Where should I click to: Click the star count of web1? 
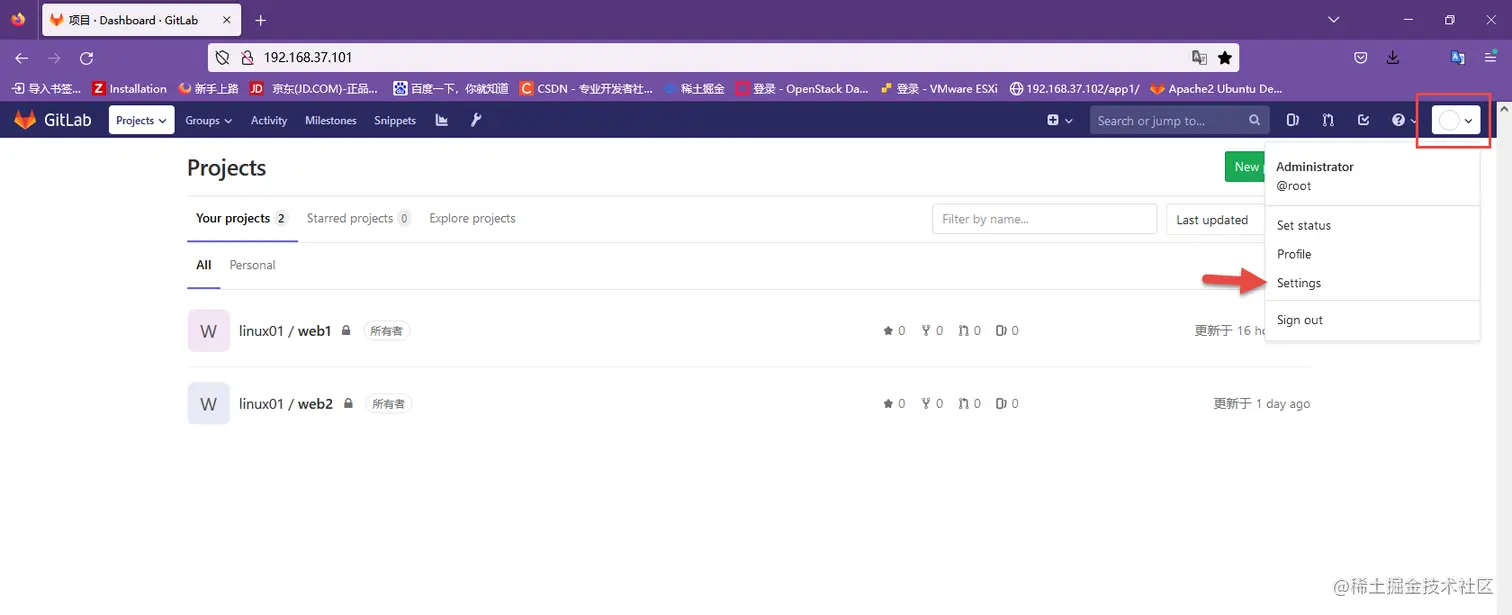click(894, 331)
